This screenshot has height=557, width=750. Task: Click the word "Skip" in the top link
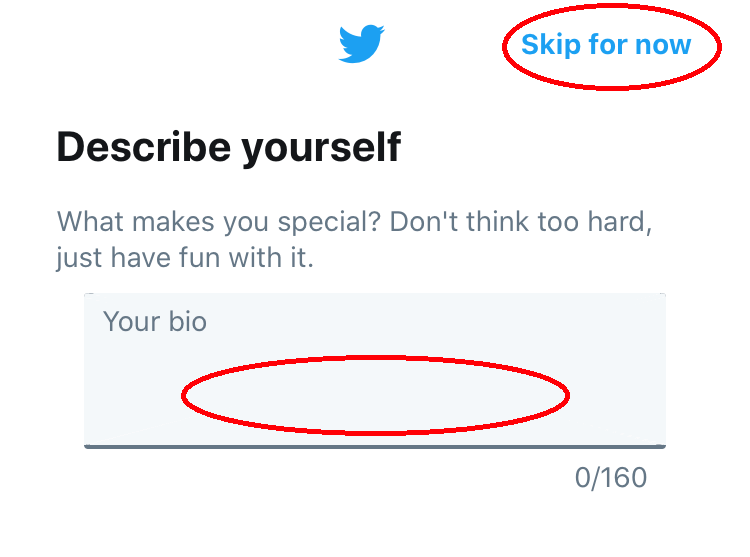[544, 45]
